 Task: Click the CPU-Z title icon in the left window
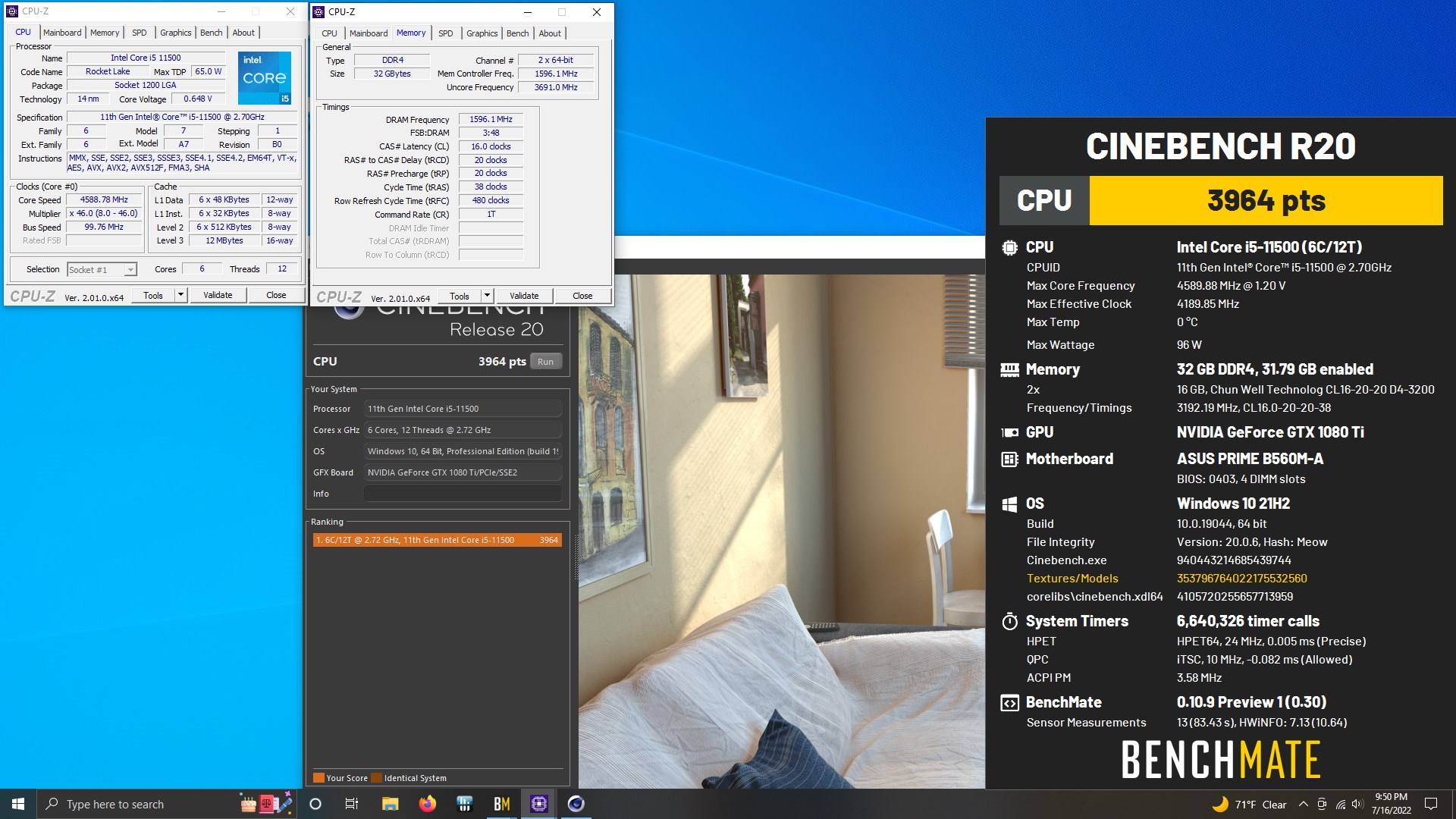(x=12, y=11)
